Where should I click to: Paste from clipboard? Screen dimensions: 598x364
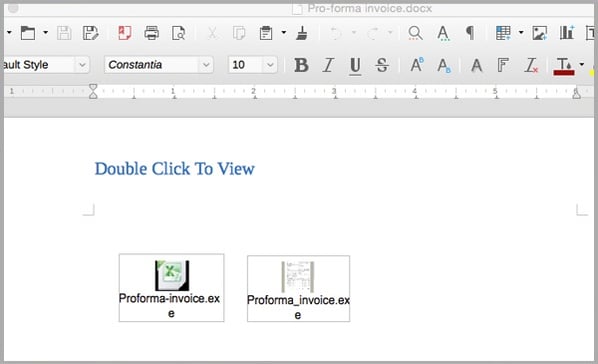(266, 33)
